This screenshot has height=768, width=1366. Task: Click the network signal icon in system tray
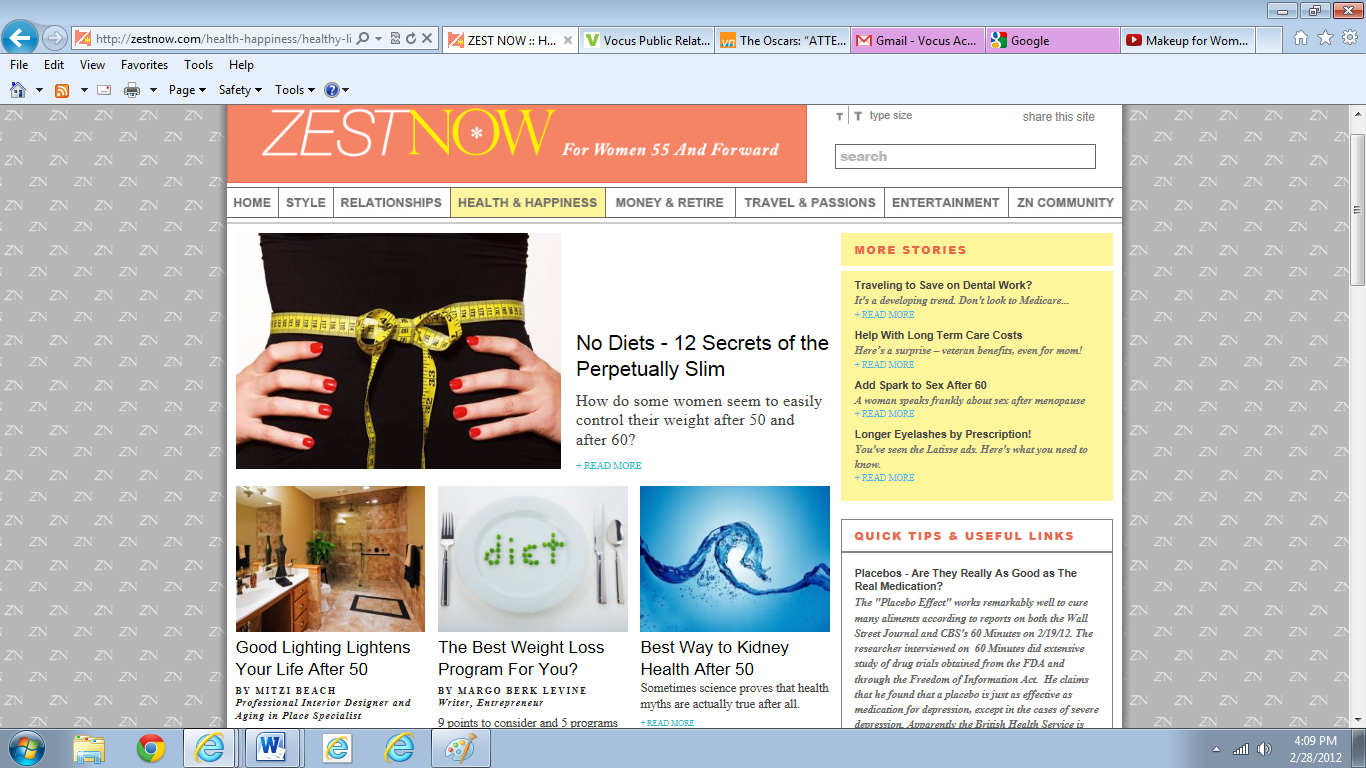[1241, 749]
